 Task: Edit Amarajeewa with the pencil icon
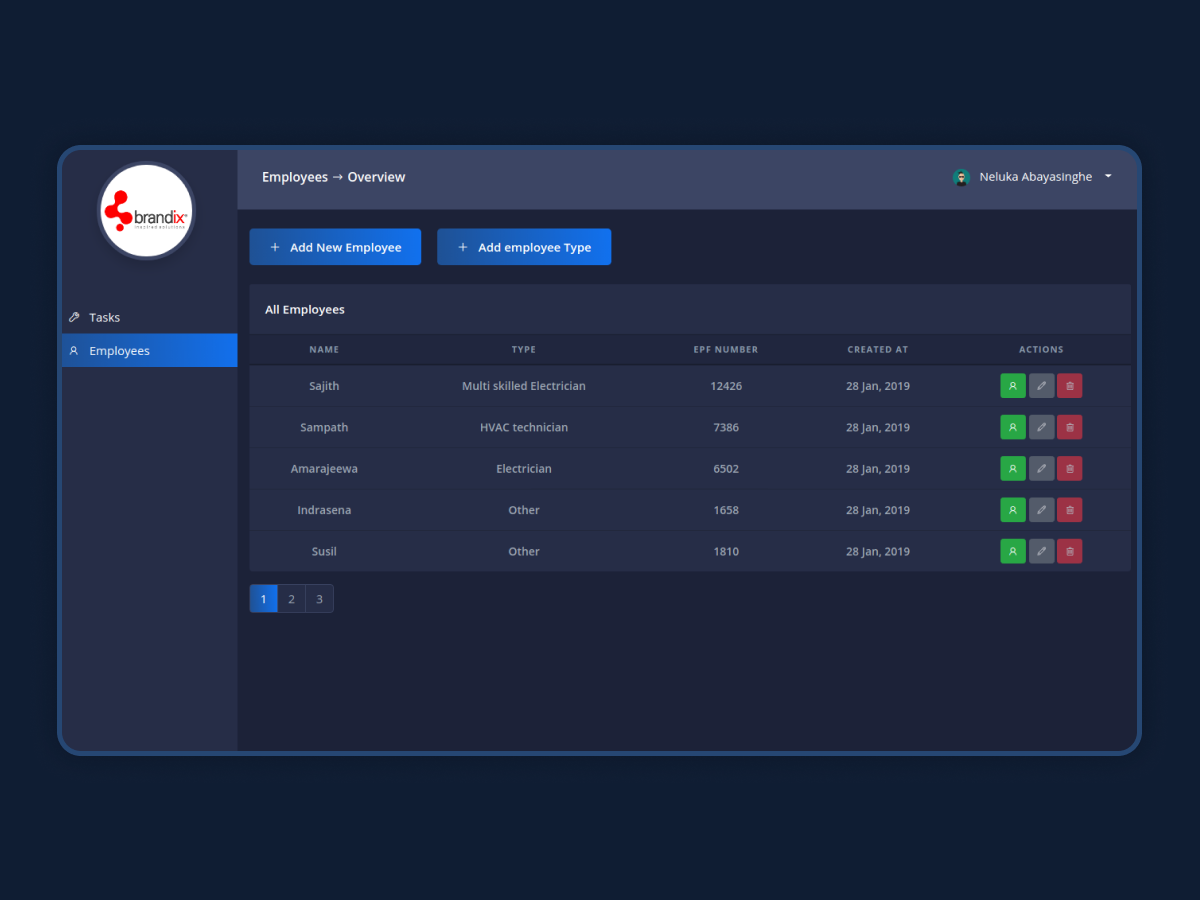click(1041, 469)
